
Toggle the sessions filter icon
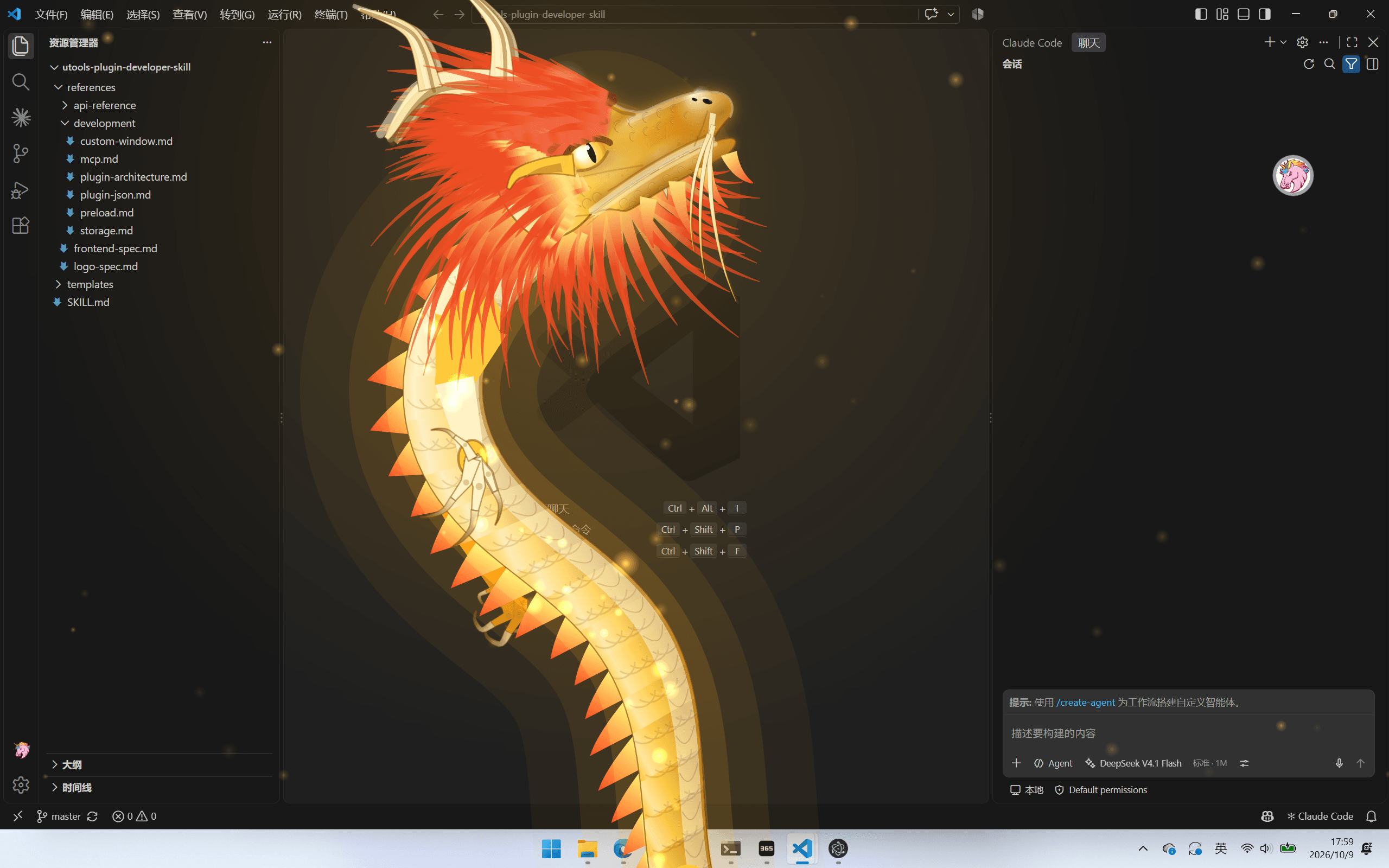point(1351,63)
